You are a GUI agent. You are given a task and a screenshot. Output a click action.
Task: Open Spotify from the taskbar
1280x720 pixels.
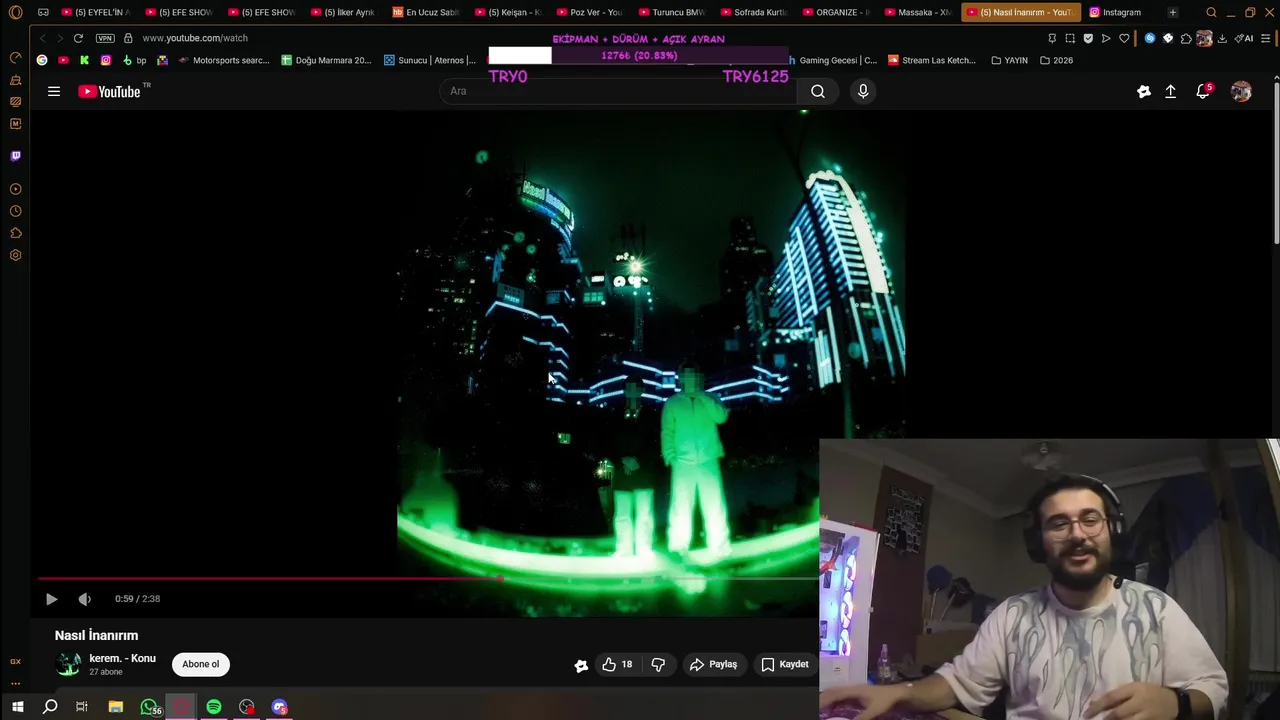pyautogui.click(x=214, y=707)
